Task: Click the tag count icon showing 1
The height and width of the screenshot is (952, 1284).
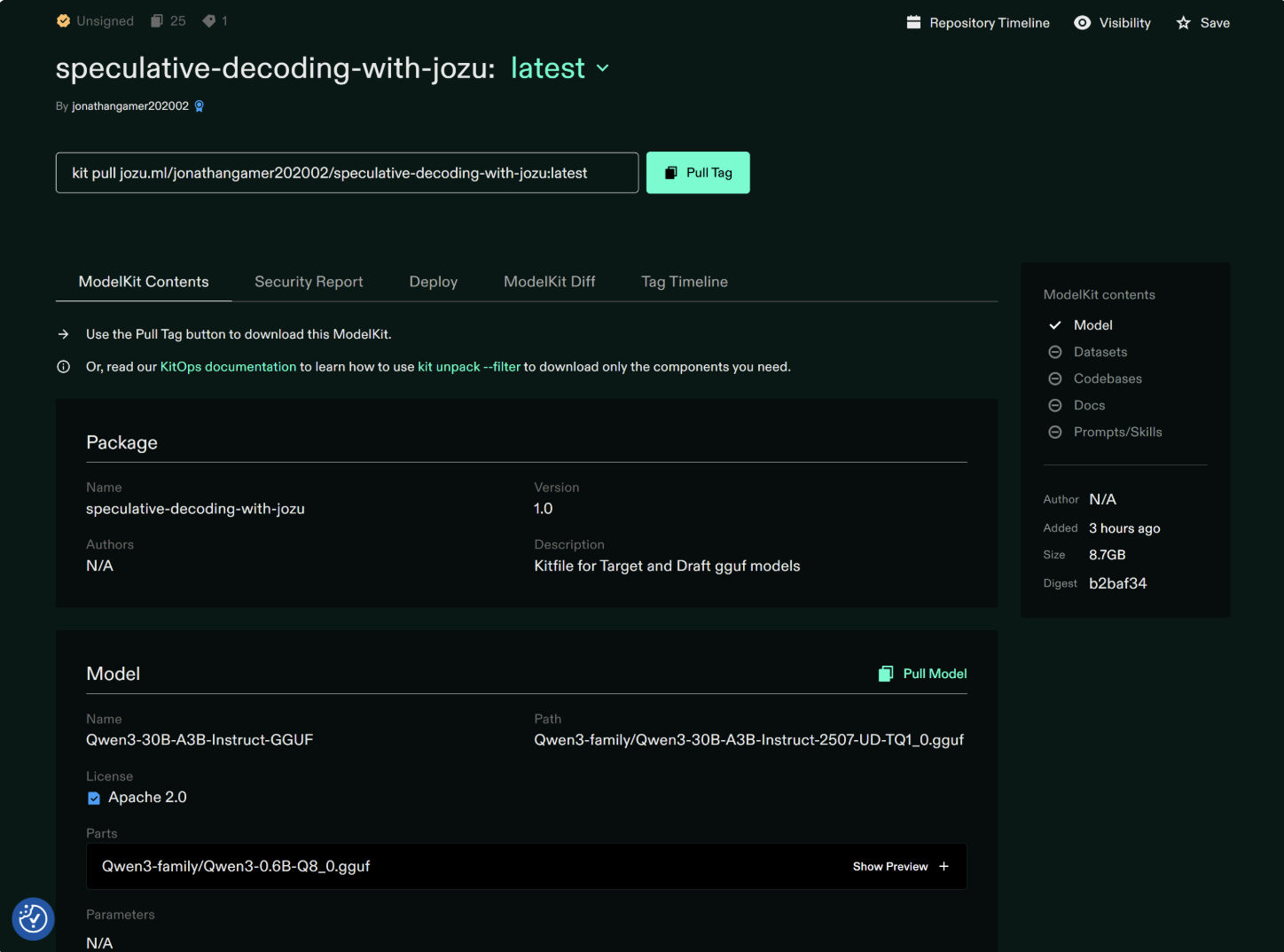Action: click(208, 21)
